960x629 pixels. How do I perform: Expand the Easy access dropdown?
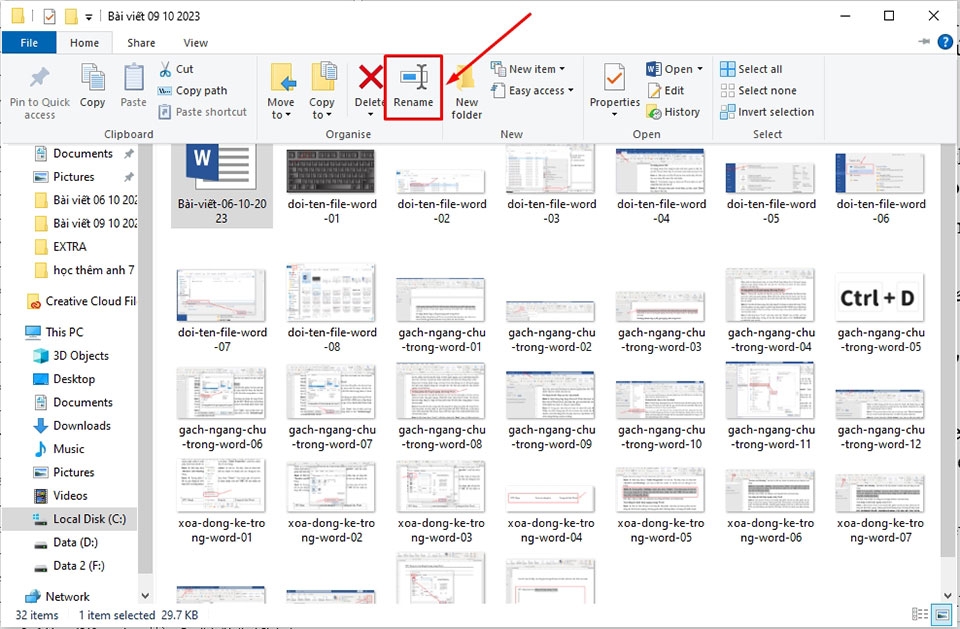[533, 91]
